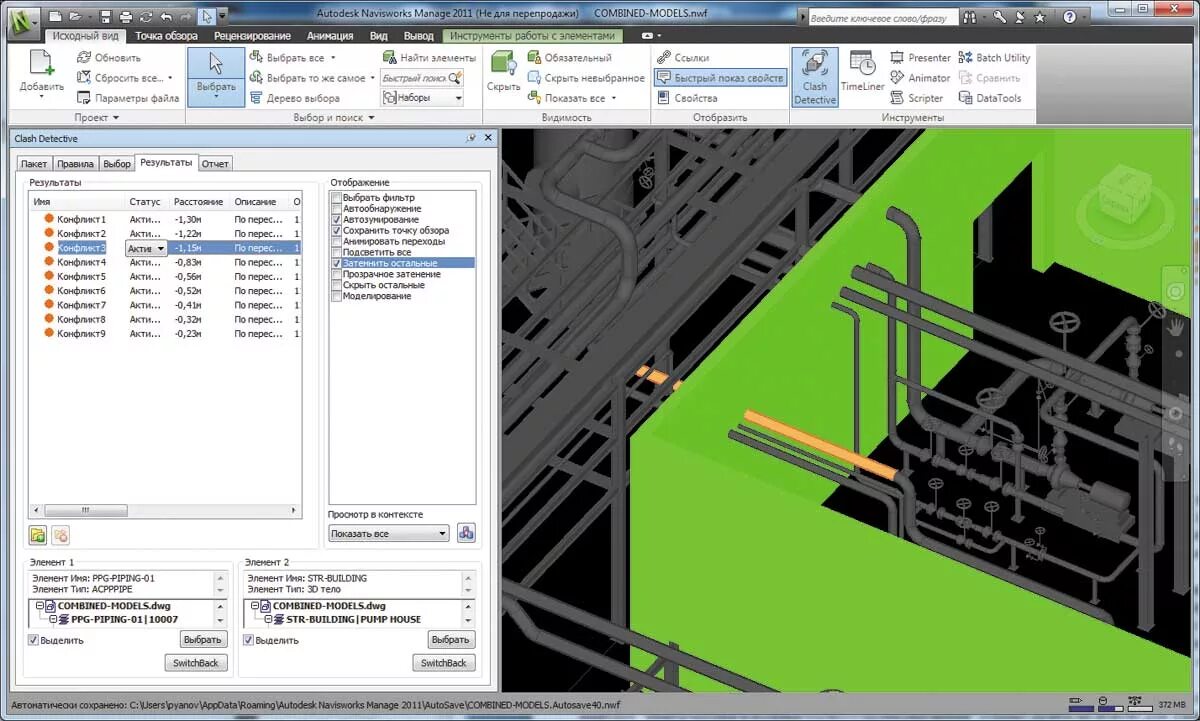1200x721 pixels.
Task: Uncheck Выделить under Элемент 1
Action: (x=34, y=640)
